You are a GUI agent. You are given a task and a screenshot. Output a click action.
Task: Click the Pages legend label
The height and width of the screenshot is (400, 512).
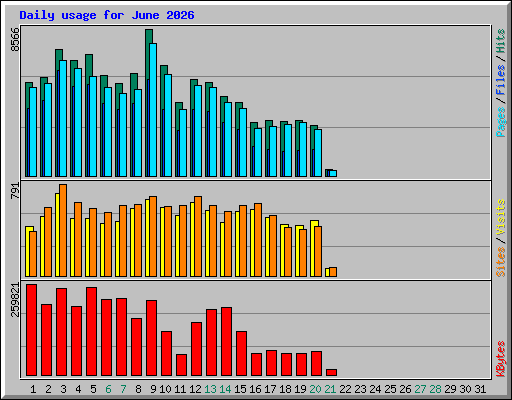501,122
